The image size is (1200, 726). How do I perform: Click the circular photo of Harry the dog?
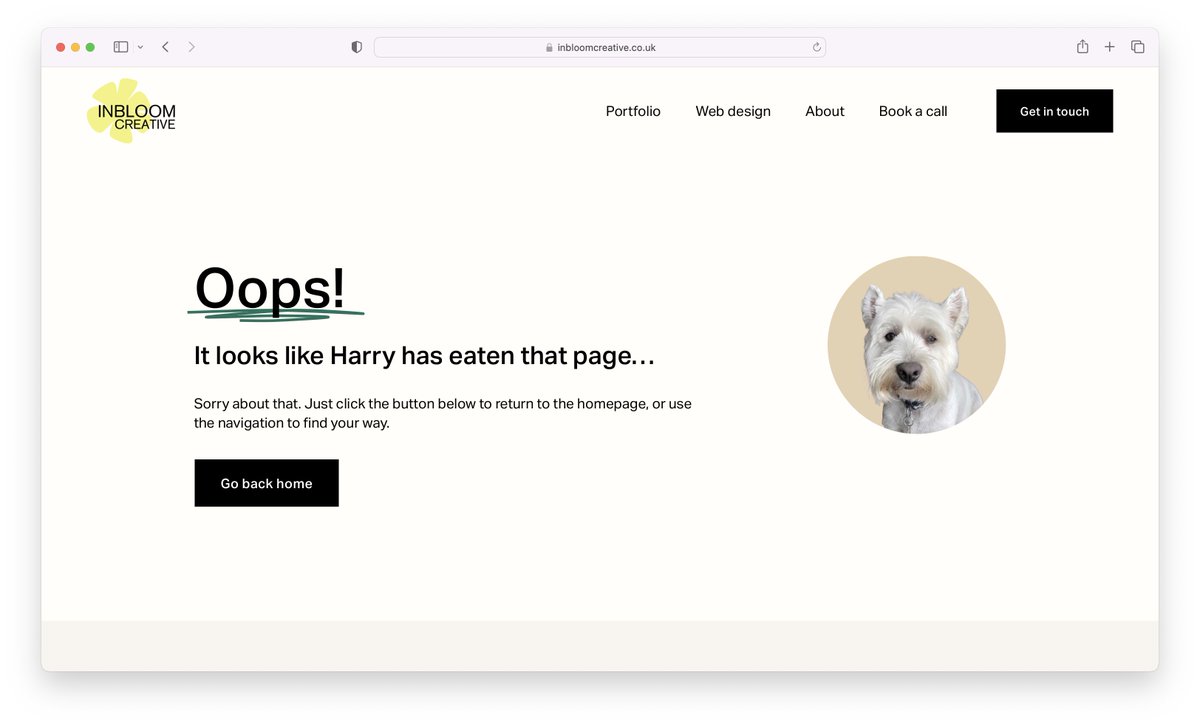pos(916,345)
